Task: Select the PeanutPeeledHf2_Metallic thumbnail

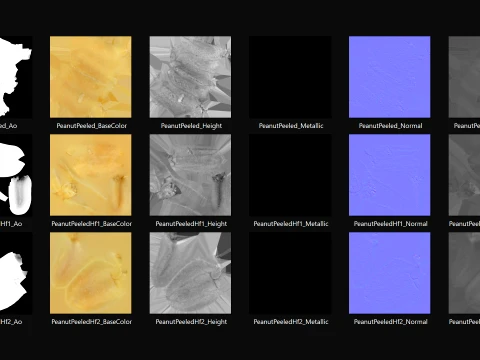Action: click(x=290, y=273)
